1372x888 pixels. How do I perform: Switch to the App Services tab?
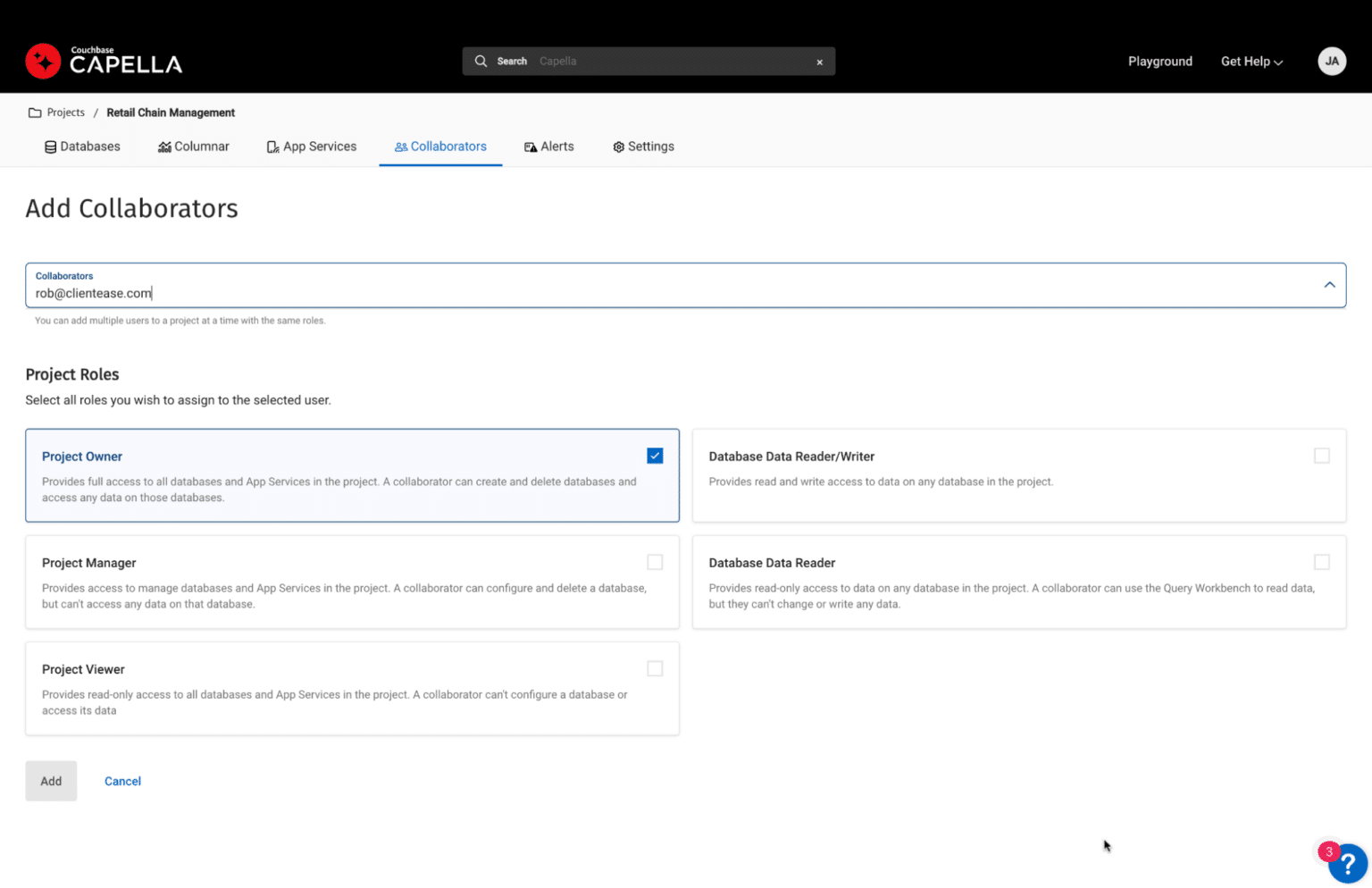click(311, 146)
